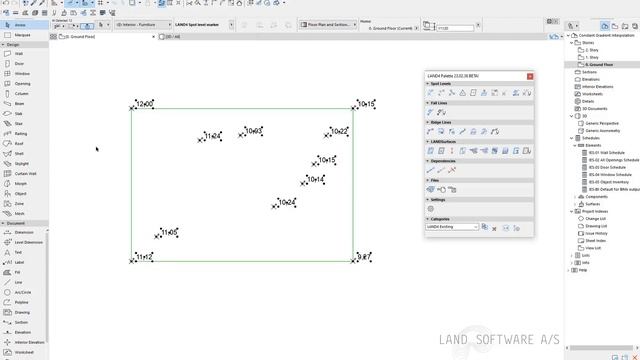Select the Zone tool
Viewport: 640px width, 360px height.
coord(24,204)
